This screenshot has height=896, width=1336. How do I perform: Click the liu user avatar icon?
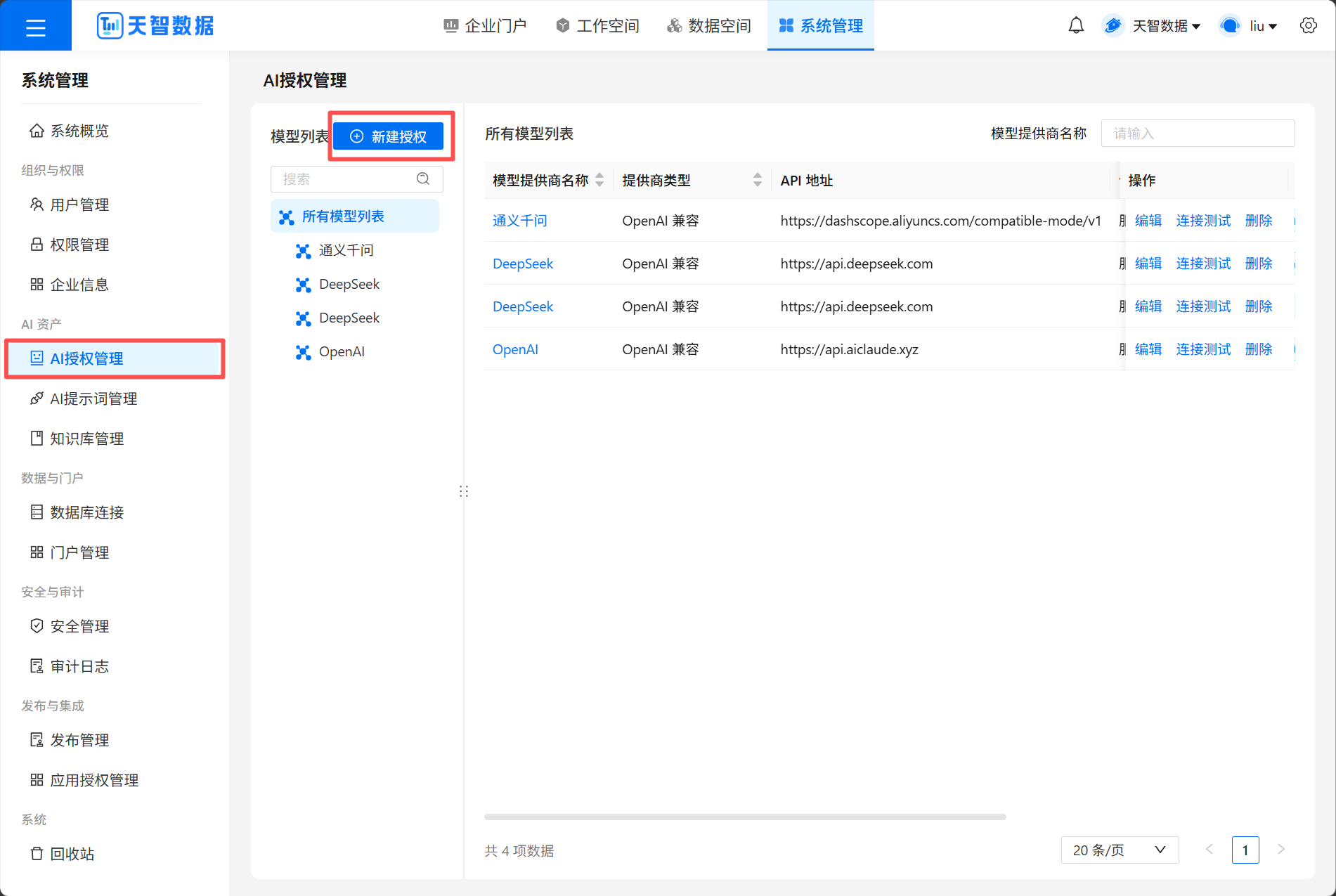(x=1230, y=26)
